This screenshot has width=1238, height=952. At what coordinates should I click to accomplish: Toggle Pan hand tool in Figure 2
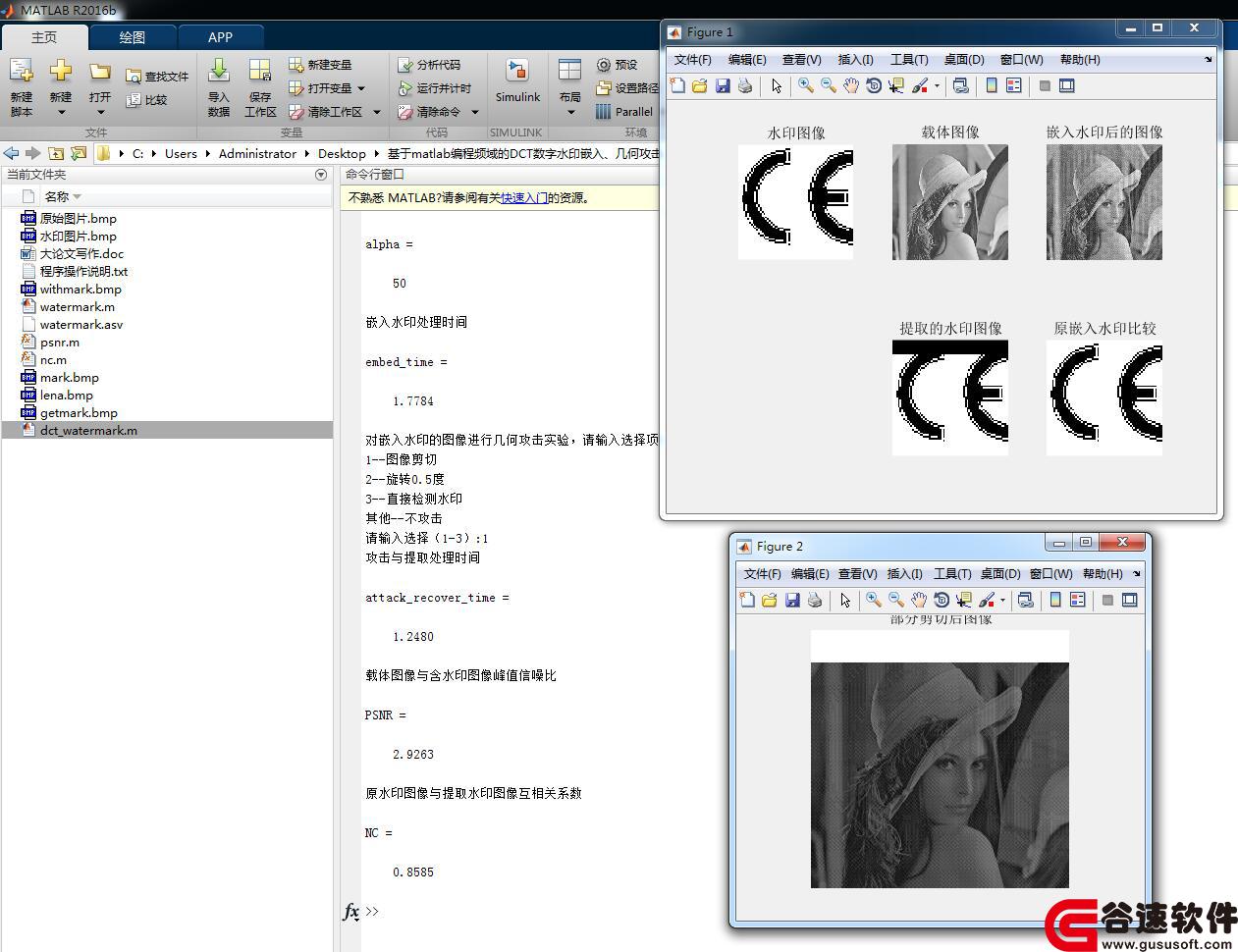[919, 601]
